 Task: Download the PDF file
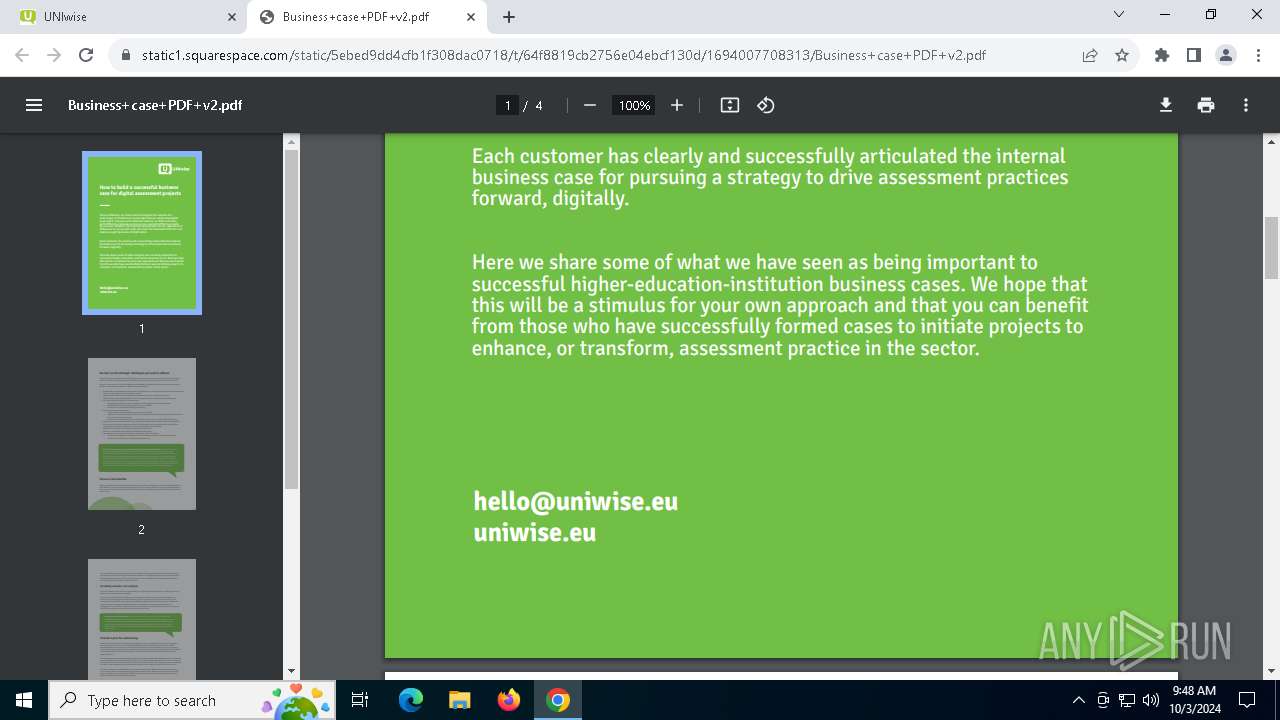(x=1166, y=105)
